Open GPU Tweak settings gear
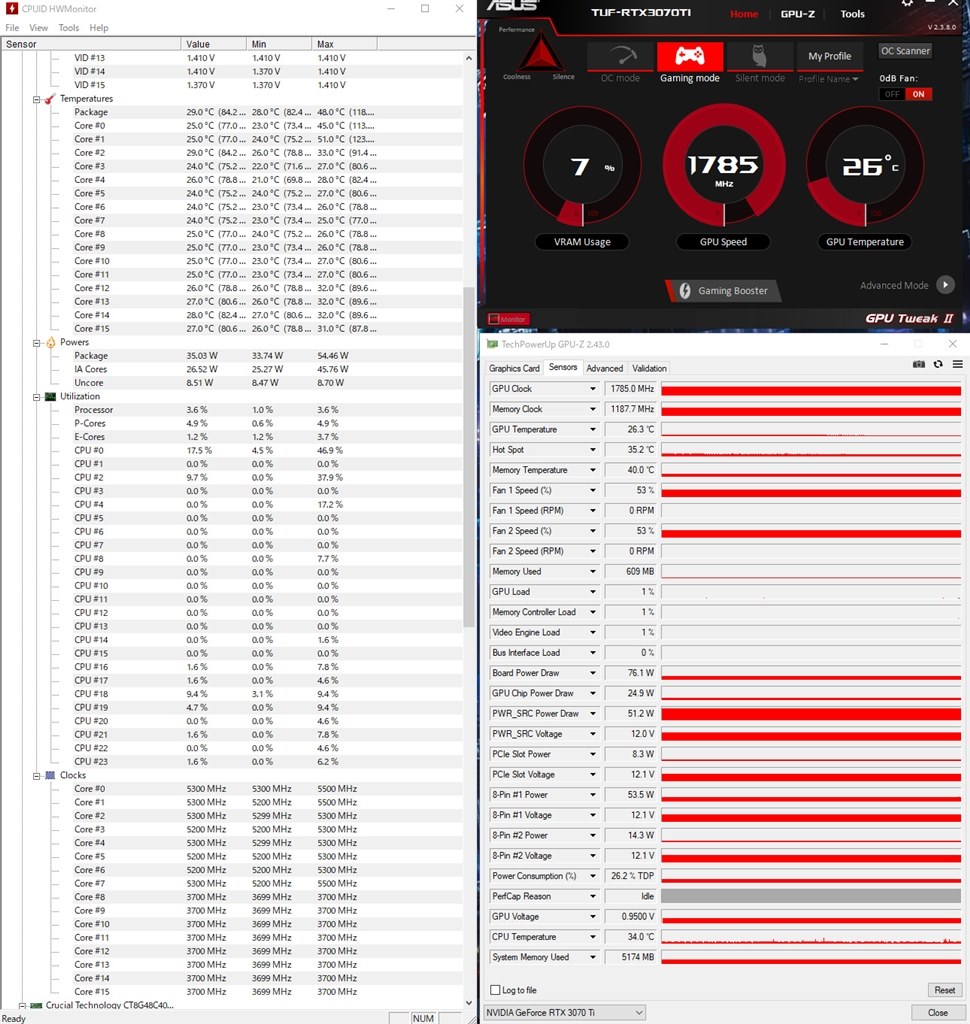This screenshot has width=970, height=1024. coord(906,4)
